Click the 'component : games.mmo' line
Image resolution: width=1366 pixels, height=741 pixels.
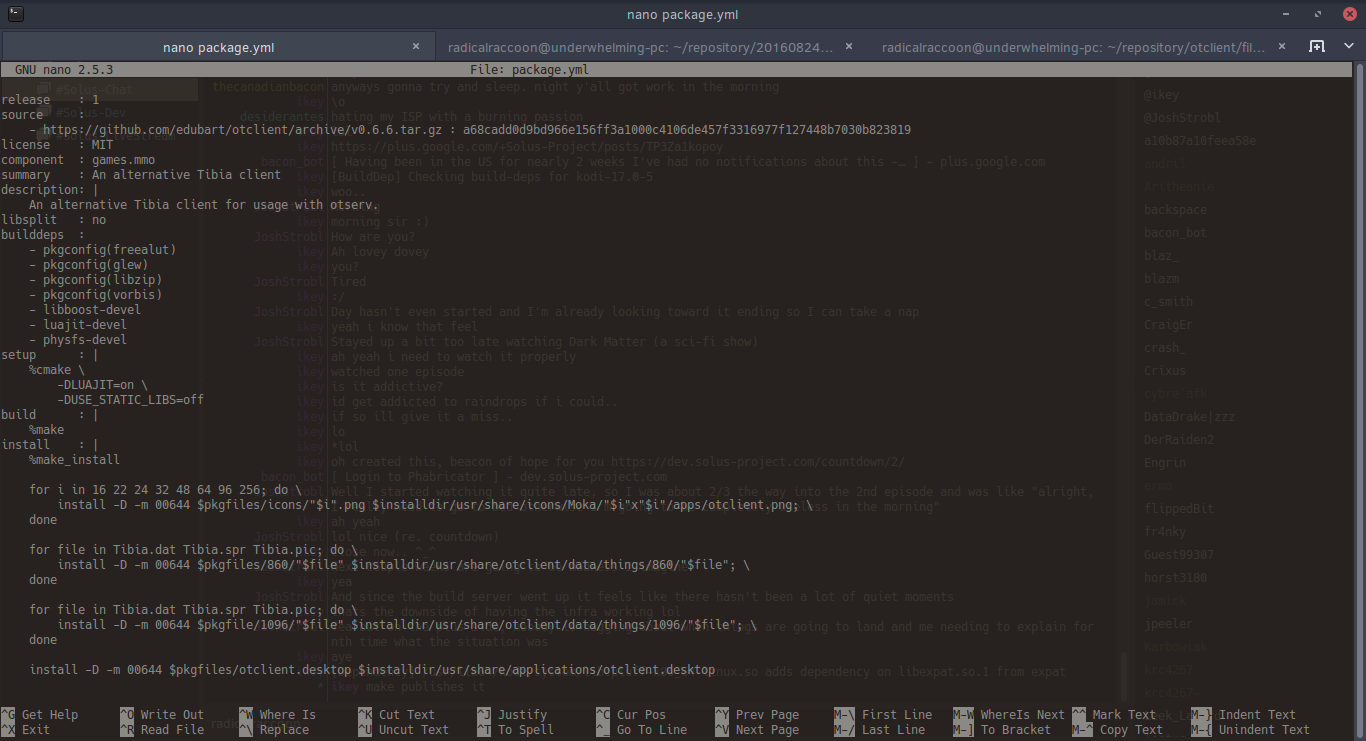coord(78,160)
